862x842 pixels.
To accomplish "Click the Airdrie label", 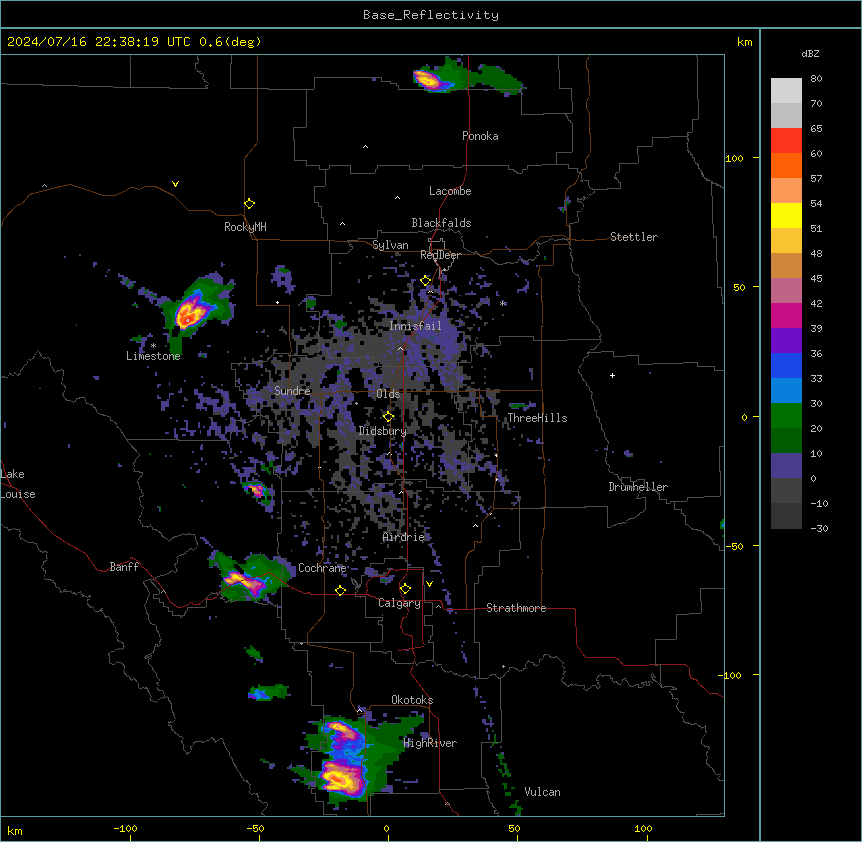I will click(x=404, y=537).
